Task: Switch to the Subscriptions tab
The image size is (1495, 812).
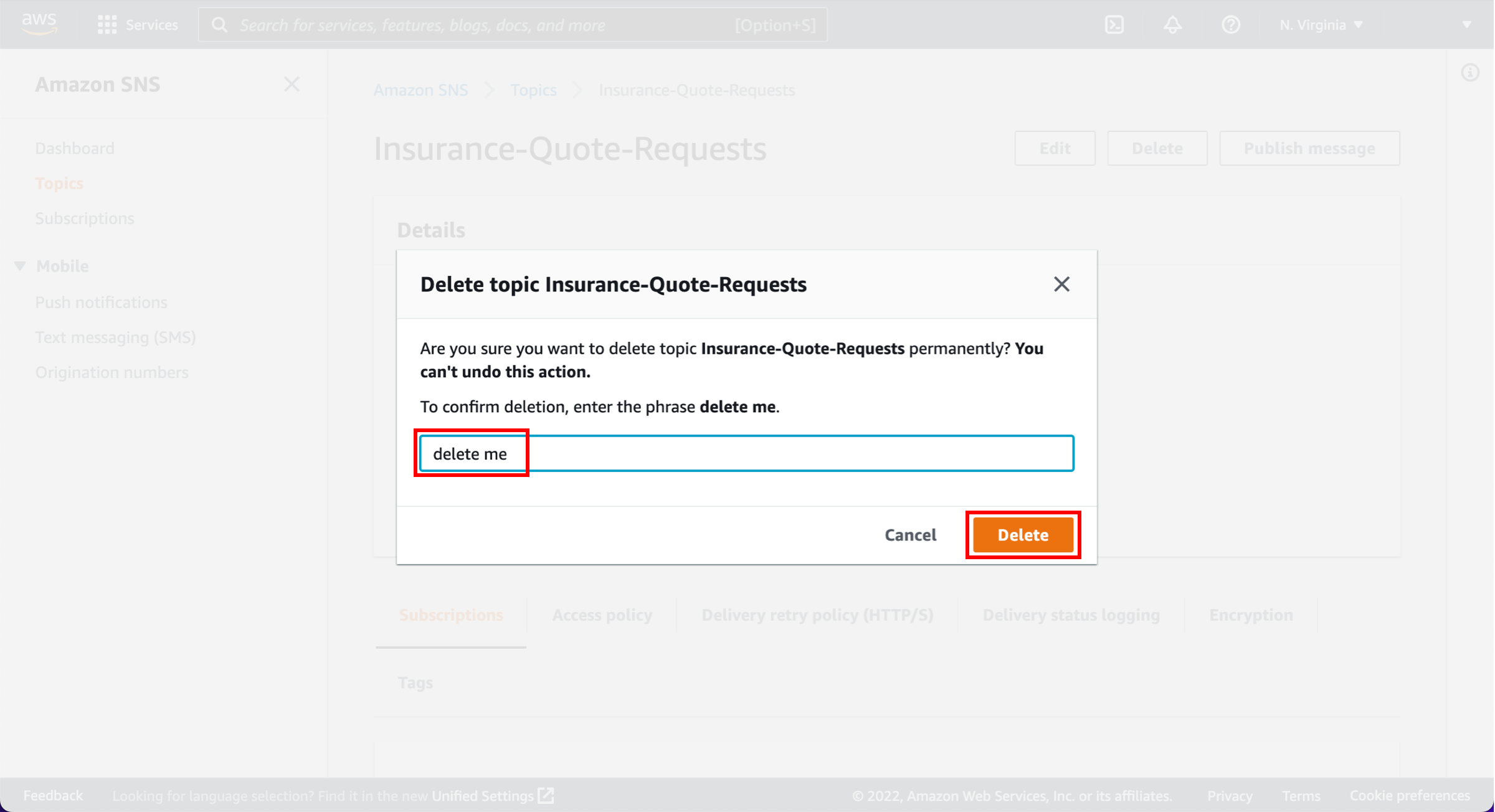Action: (451, 615)
